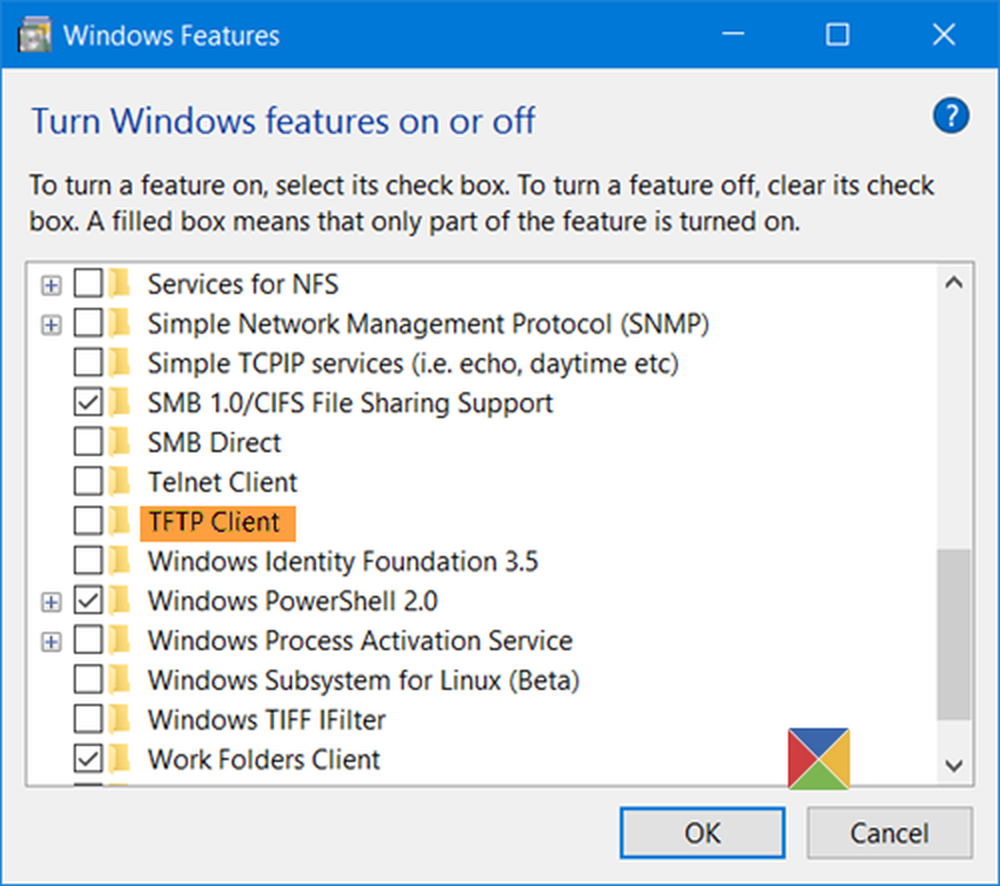Enable the TFTP Client checkbox
The image size is (1000, 886).
pos(89,522)
